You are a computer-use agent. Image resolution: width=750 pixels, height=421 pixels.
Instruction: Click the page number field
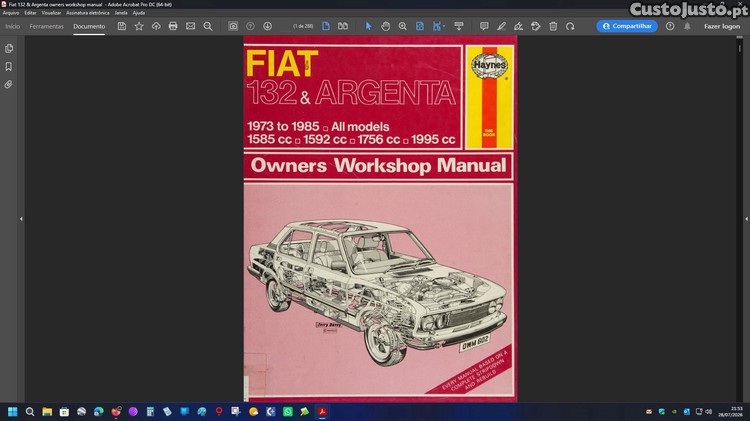coord(286,26)
